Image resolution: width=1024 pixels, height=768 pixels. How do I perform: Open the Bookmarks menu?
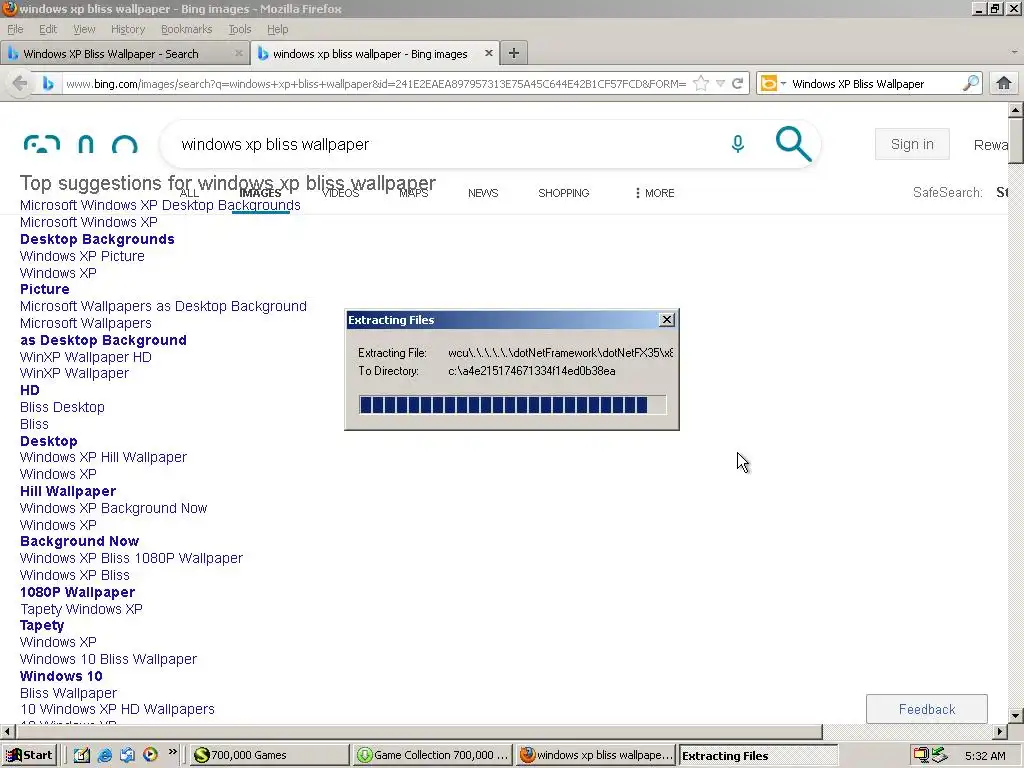[187, 29]
